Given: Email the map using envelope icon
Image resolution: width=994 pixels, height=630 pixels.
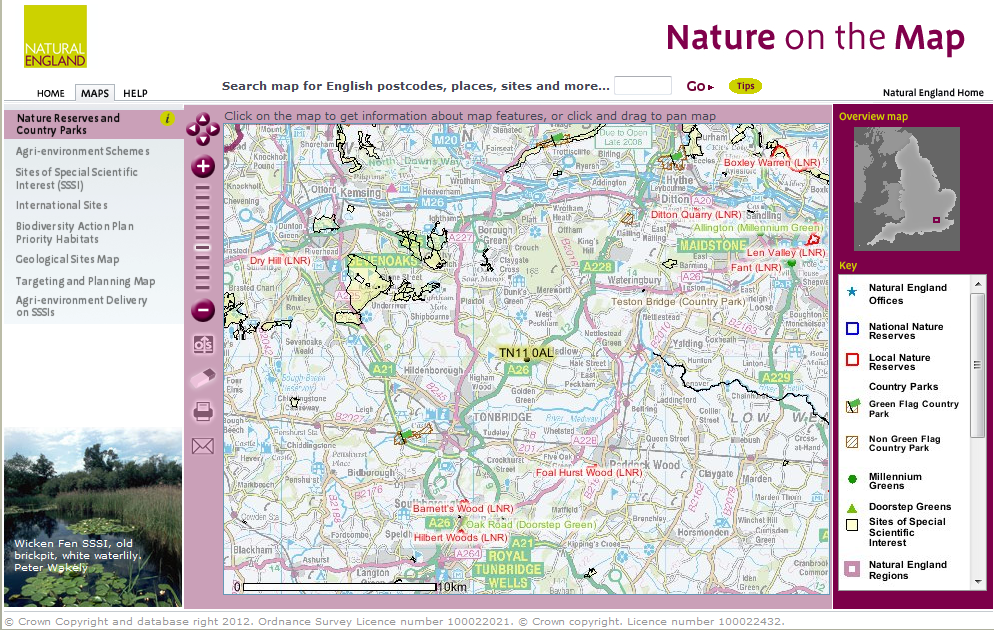Looking at the screenshot, I should [x=203, y=446].
